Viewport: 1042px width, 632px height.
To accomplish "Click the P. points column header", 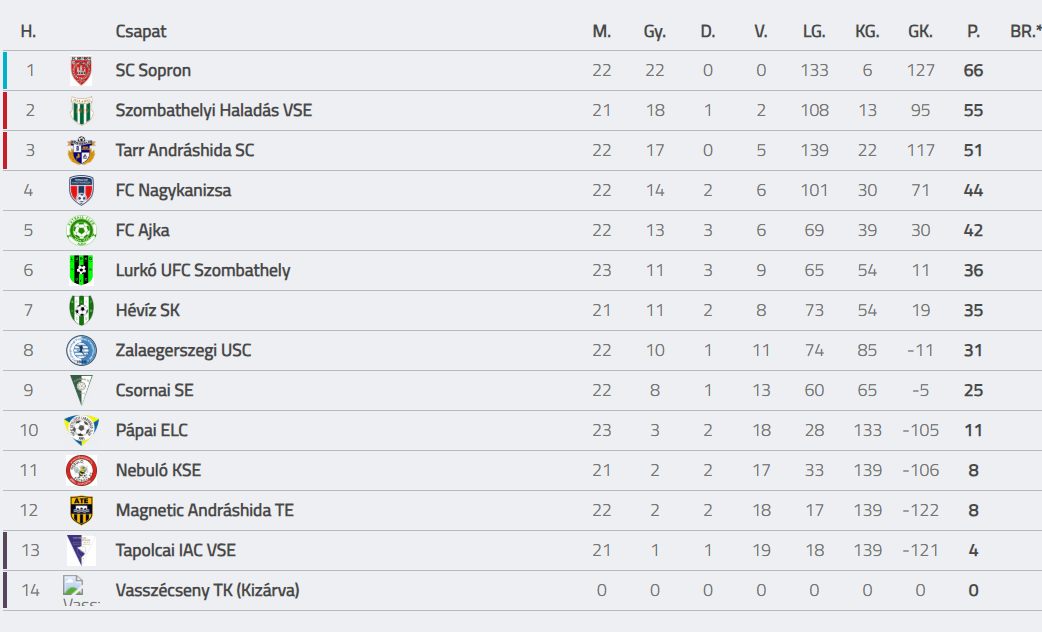I will 974,31.
